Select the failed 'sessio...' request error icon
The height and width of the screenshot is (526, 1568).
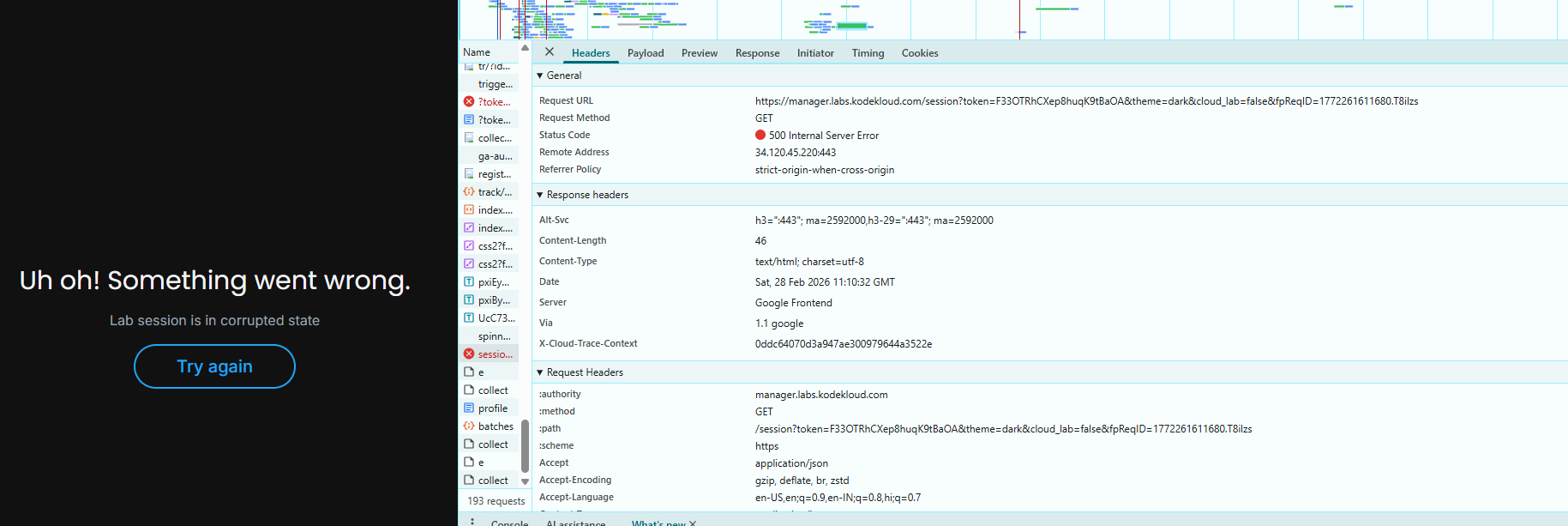tap(469, 354)
